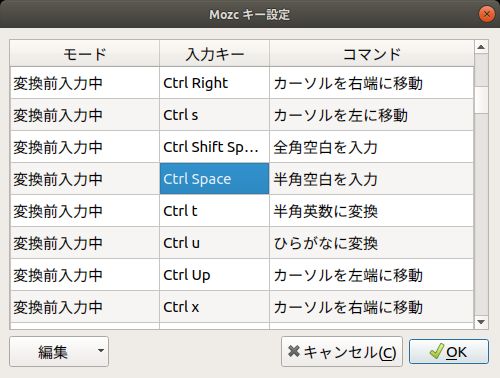
Task: Click command カーソルを右端に移動 in the Ctrl Right row
Action: (371, 83)
